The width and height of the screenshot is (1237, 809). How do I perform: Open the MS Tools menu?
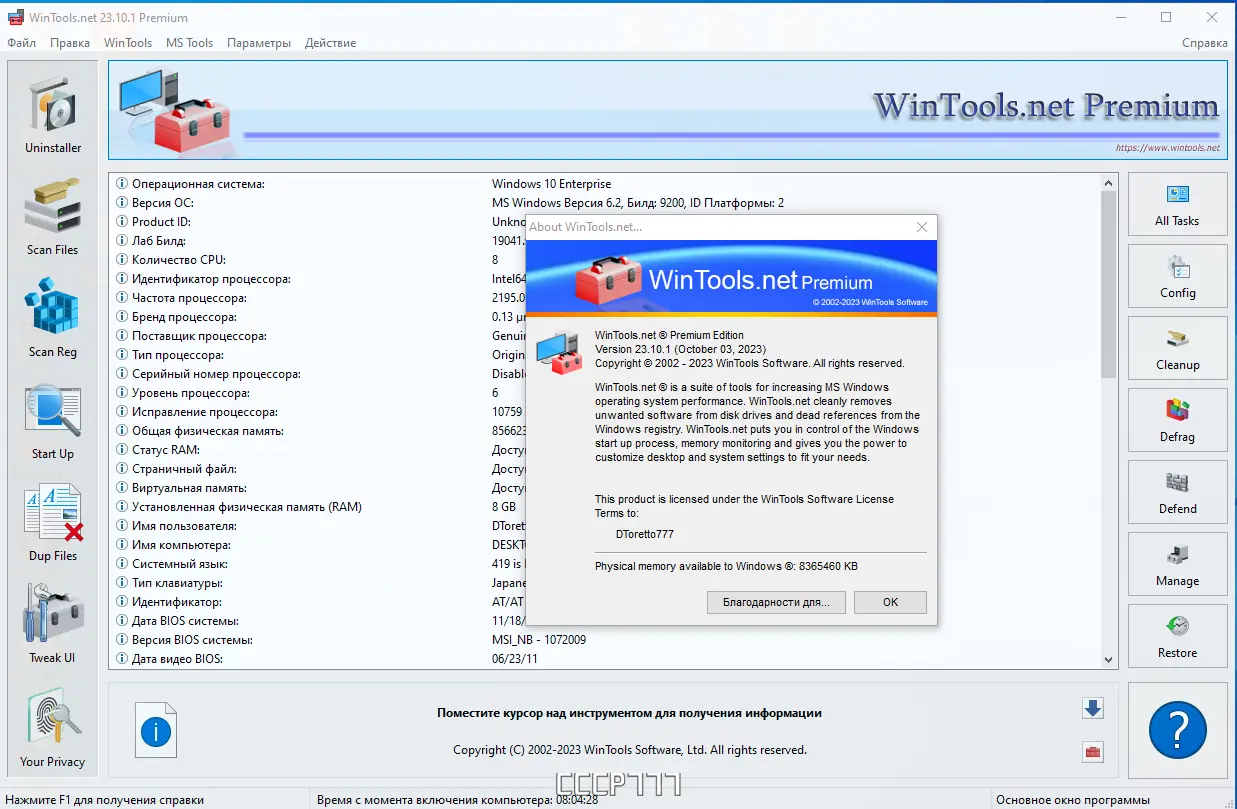pyautogui.click(x=190, y=43)
